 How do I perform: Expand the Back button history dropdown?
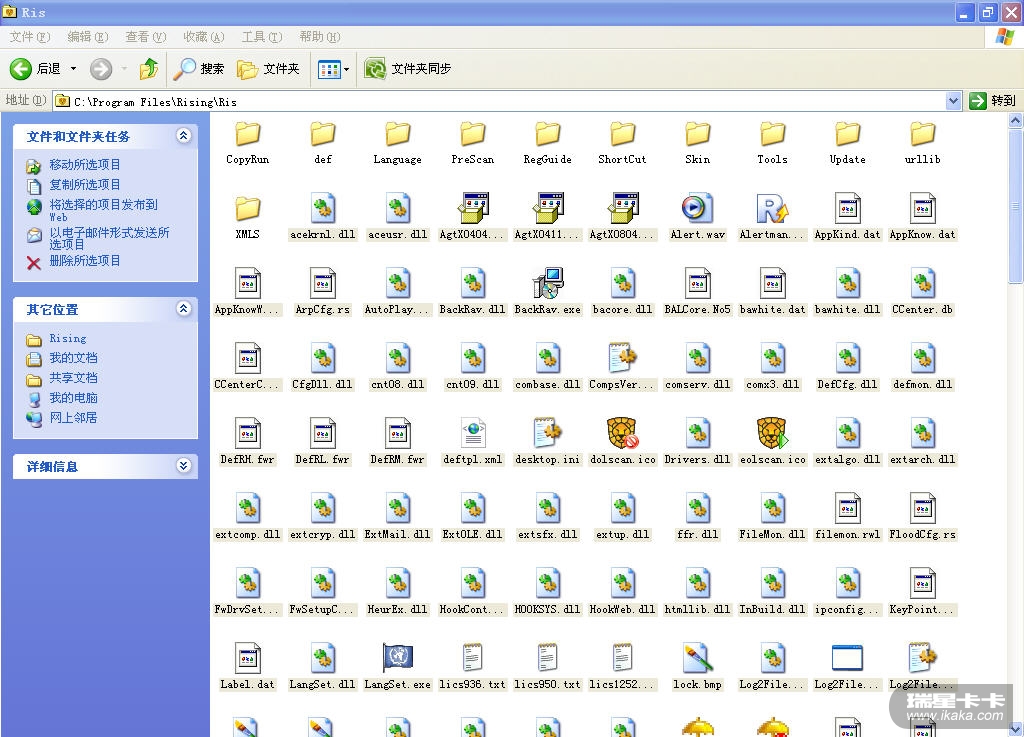pyautogui.click(x=73, y=69)
